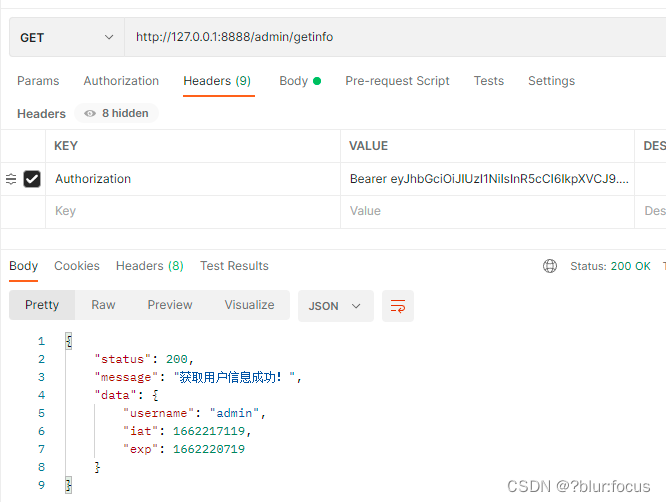This screenshot has height=502, width=666.
Task: Select the Preview view button
Action: 170,305
